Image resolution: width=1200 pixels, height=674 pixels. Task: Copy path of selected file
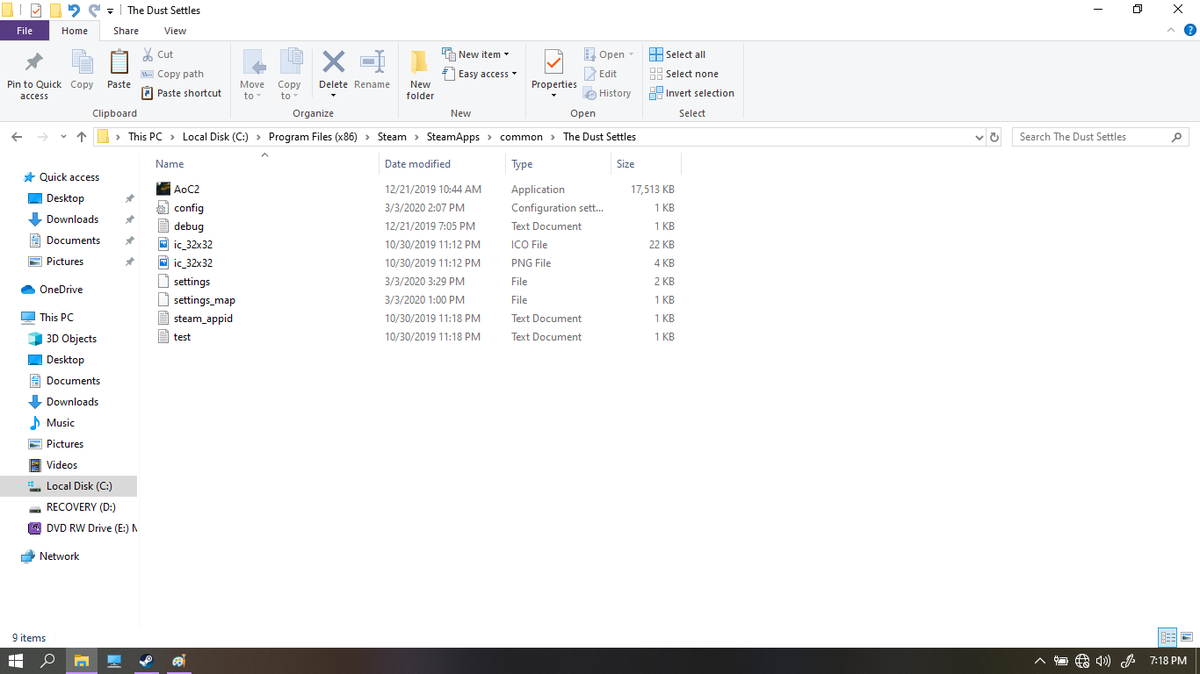[172, 74]
